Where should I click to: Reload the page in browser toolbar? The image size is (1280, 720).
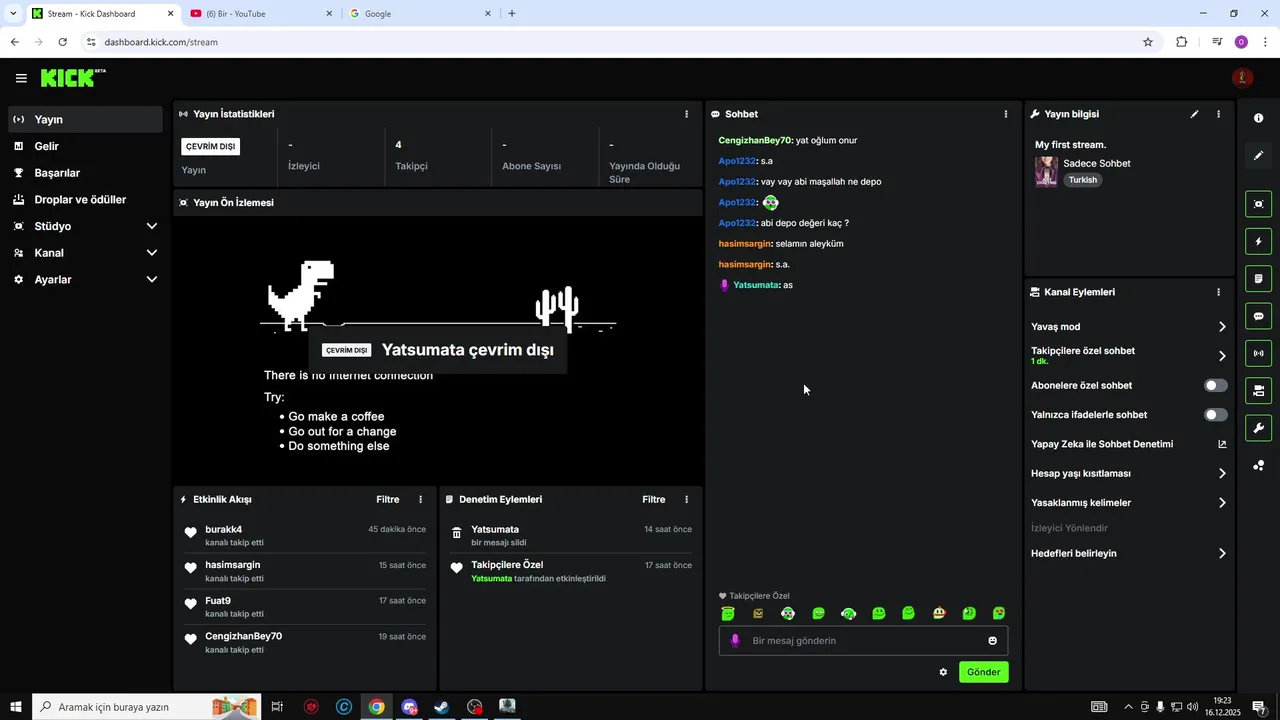pyautogui.click(x=62, y=42)
